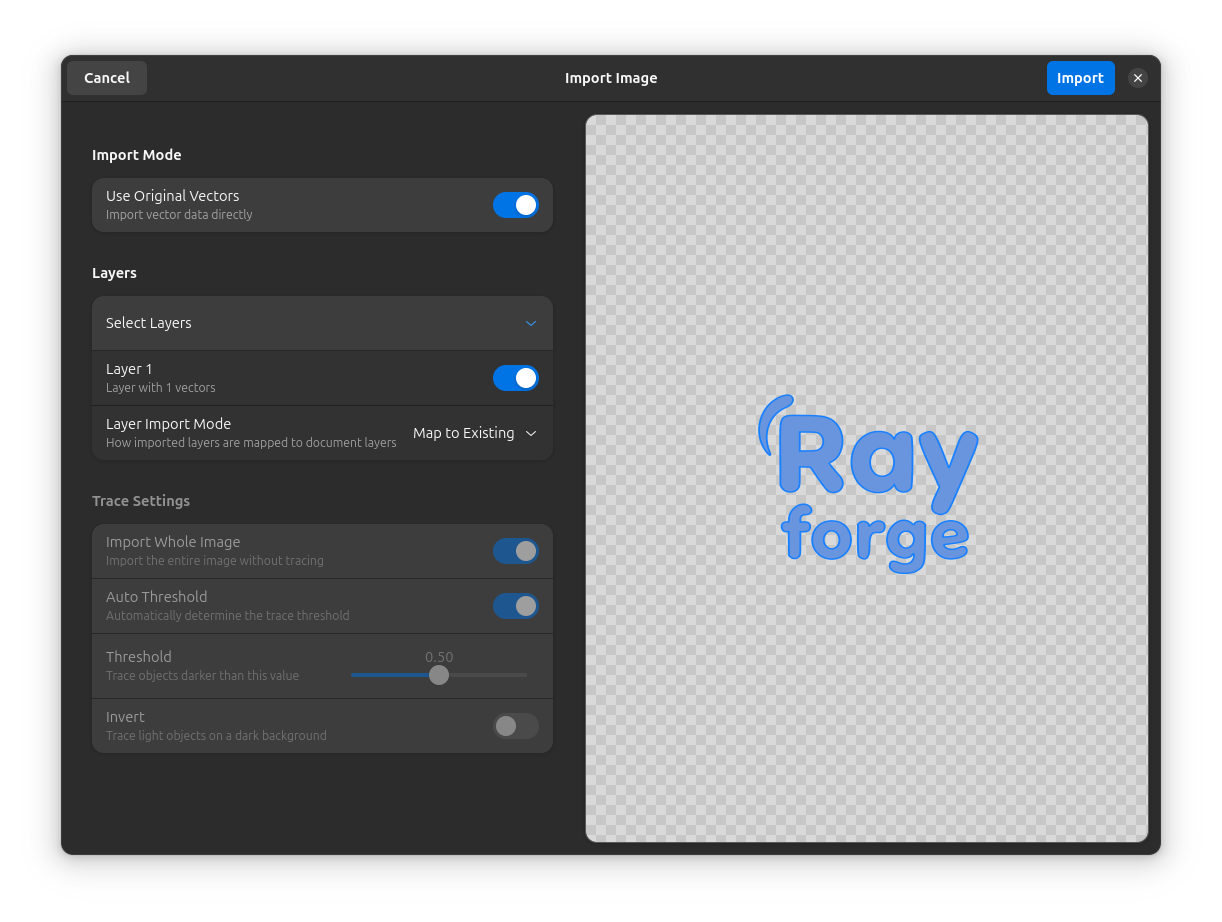Click the Select Layers chevron icon

[x=531, y=323]
